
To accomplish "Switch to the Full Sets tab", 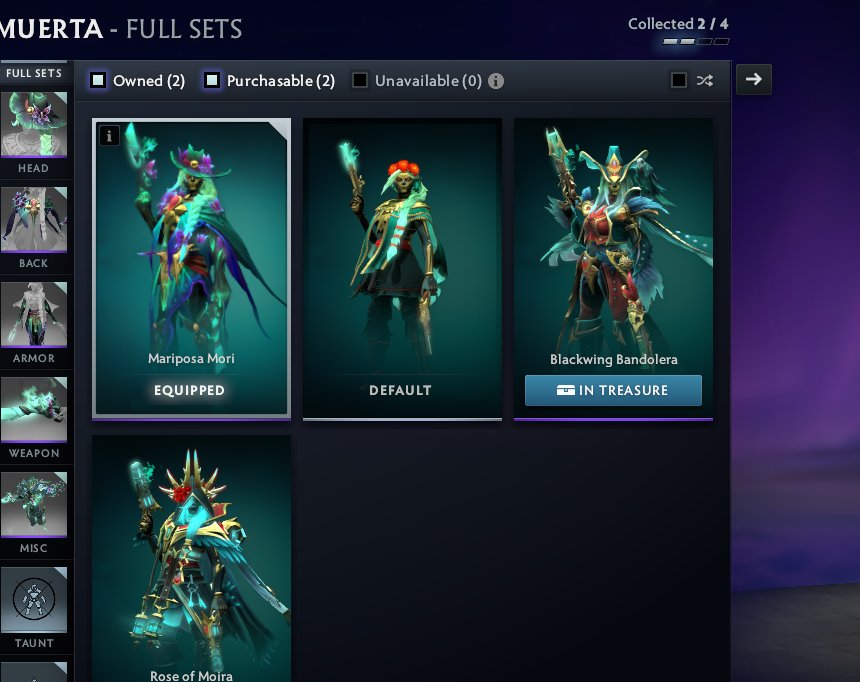I will coord(34,74).
